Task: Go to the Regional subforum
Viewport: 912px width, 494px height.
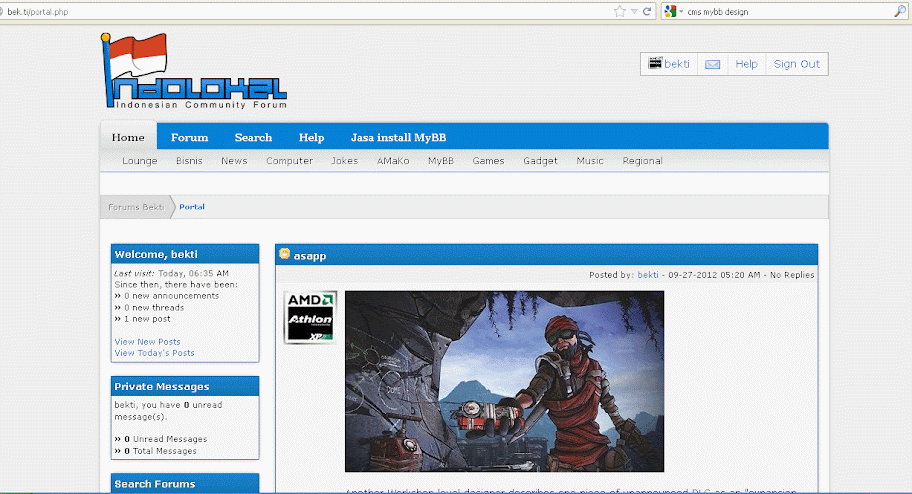Action: pos(642,161)
